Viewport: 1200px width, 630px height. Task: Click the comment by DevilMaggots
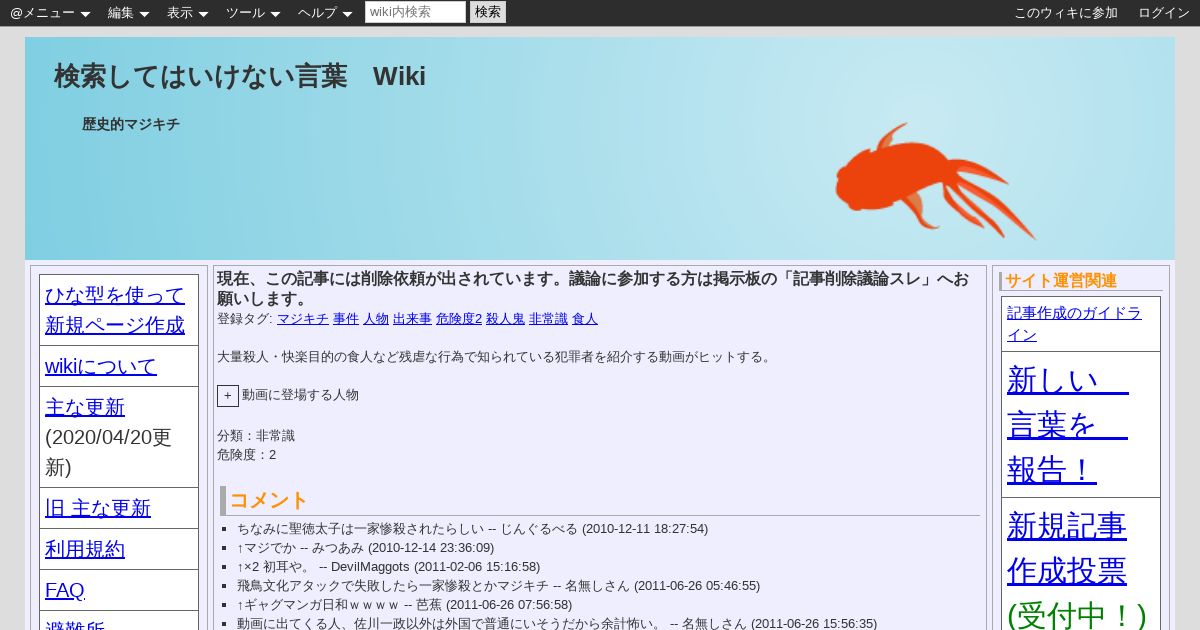coord(388,567)
